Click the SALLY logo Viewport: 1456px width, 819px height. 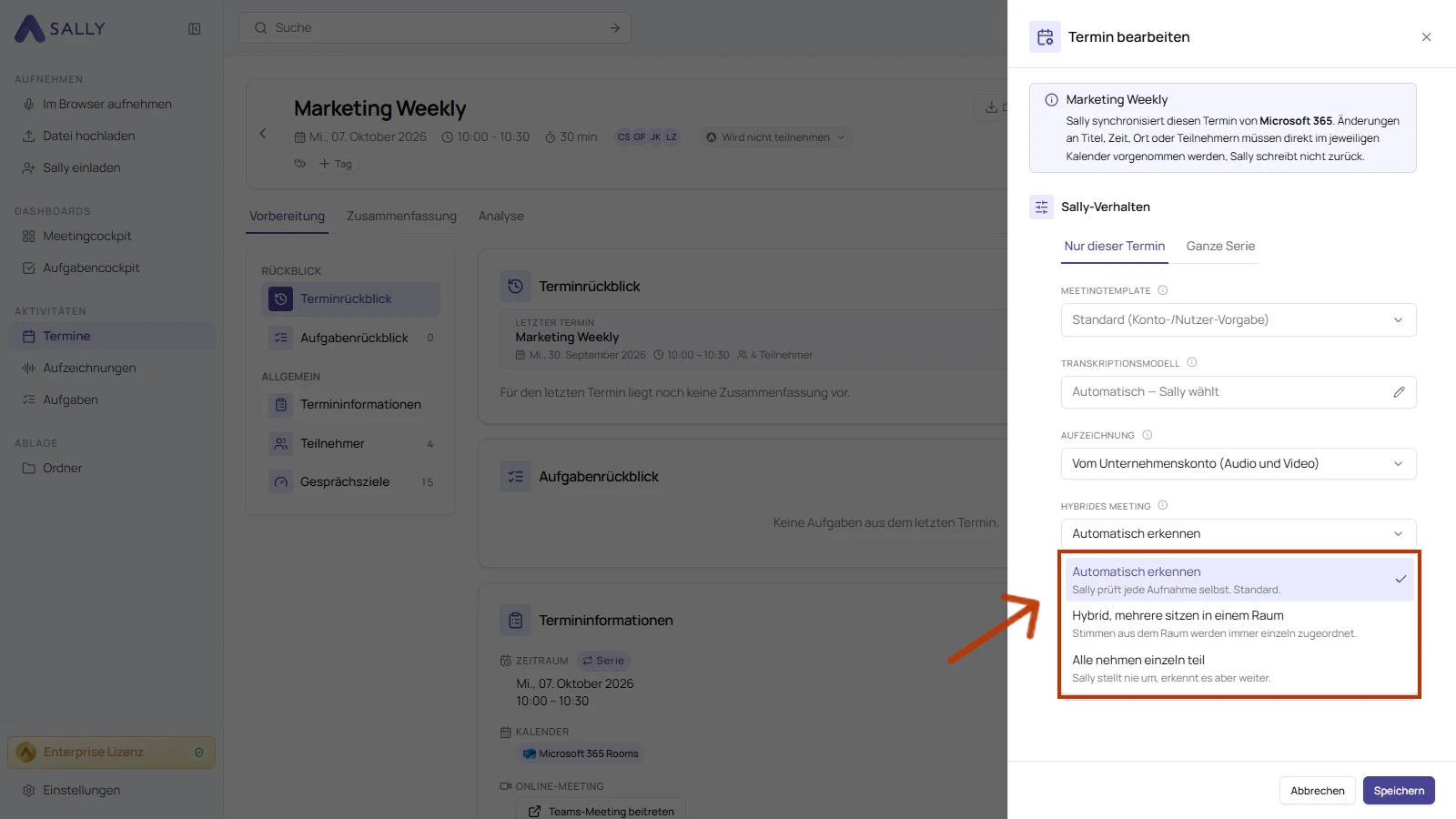[x=60, y=28]
